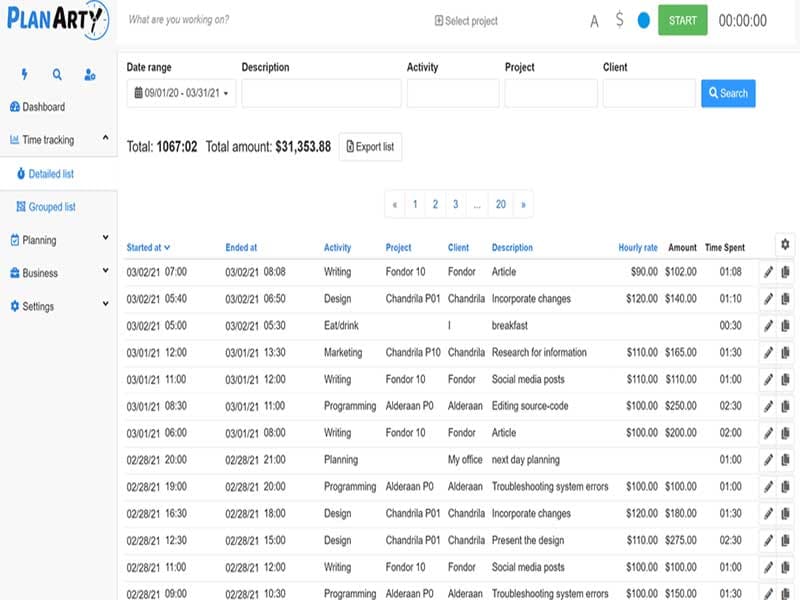Click the letter A icon in top bar
Viewport: 800px width, 600px height.
pyautogui.click(x=595, y=20)
